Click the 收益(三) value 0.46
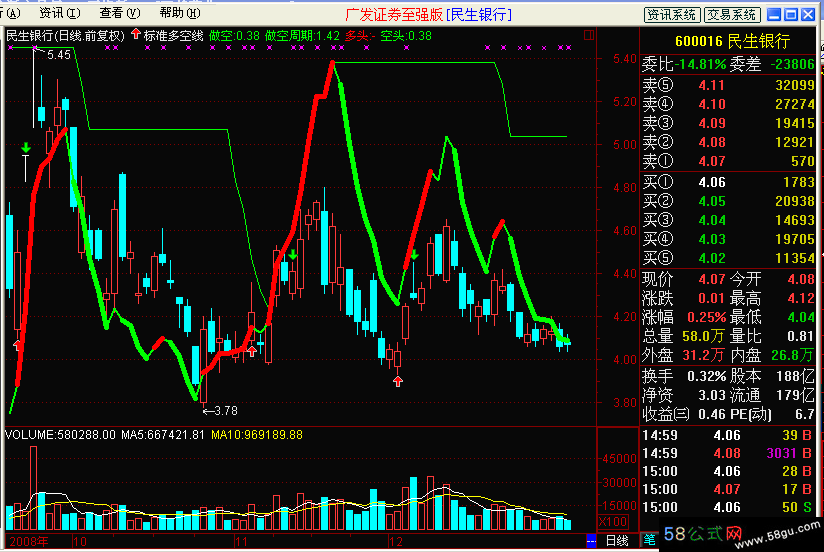 [712, 414]
